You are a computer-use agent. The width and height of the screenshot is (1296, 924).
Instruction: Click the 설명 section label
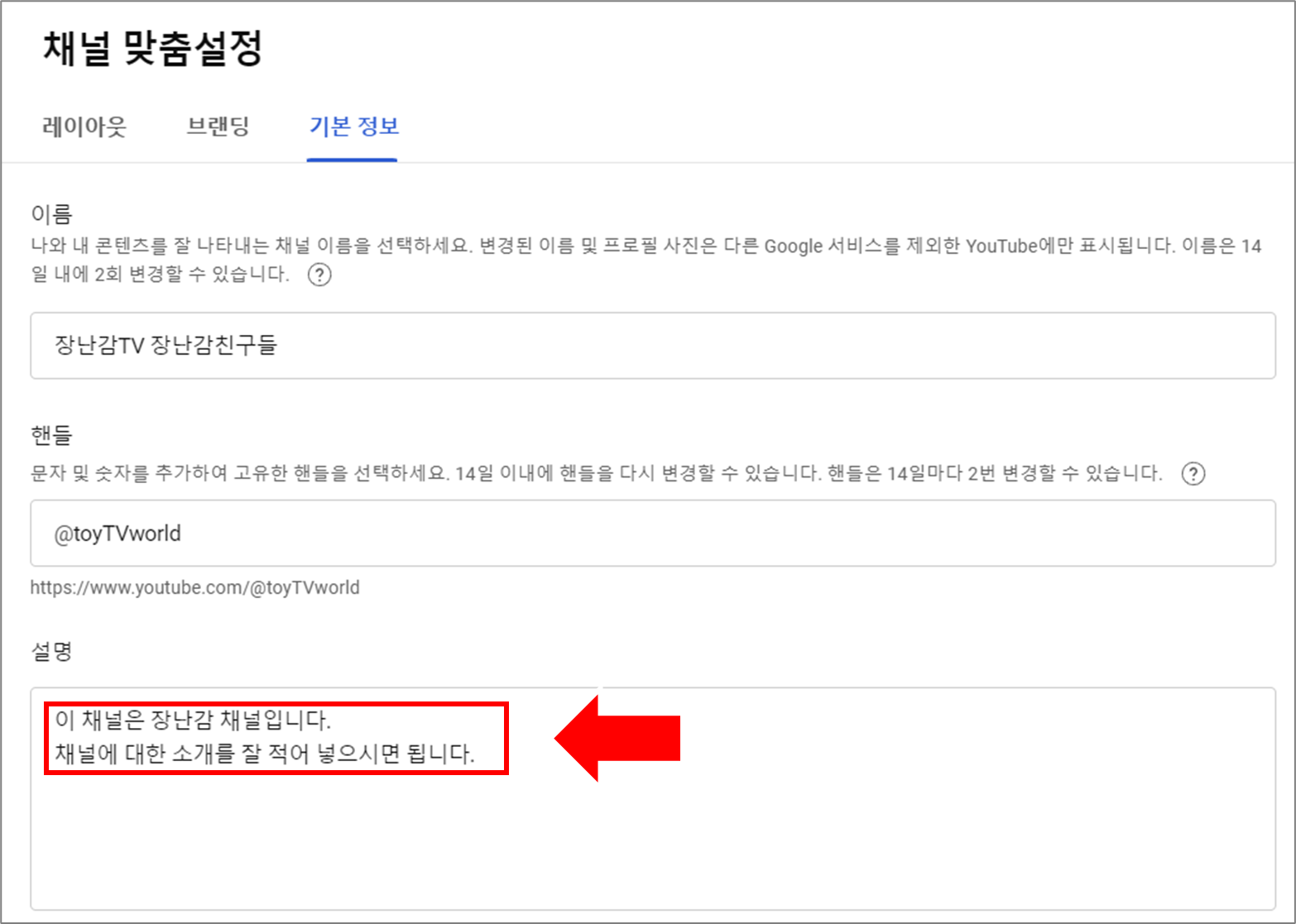tap(51, 651)
